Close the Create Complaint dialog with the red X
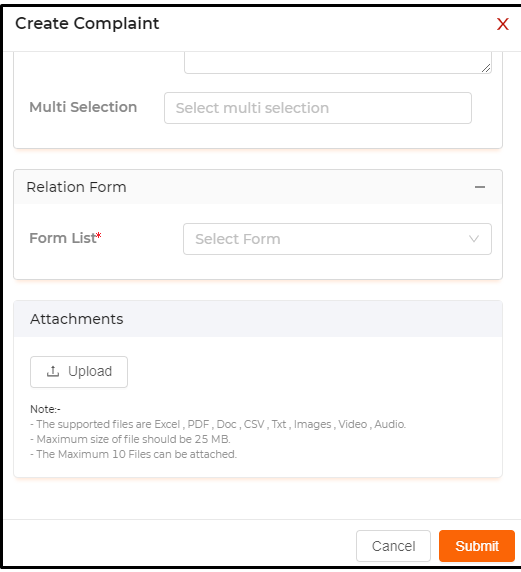521x572 pixels. tap(502, 24)
